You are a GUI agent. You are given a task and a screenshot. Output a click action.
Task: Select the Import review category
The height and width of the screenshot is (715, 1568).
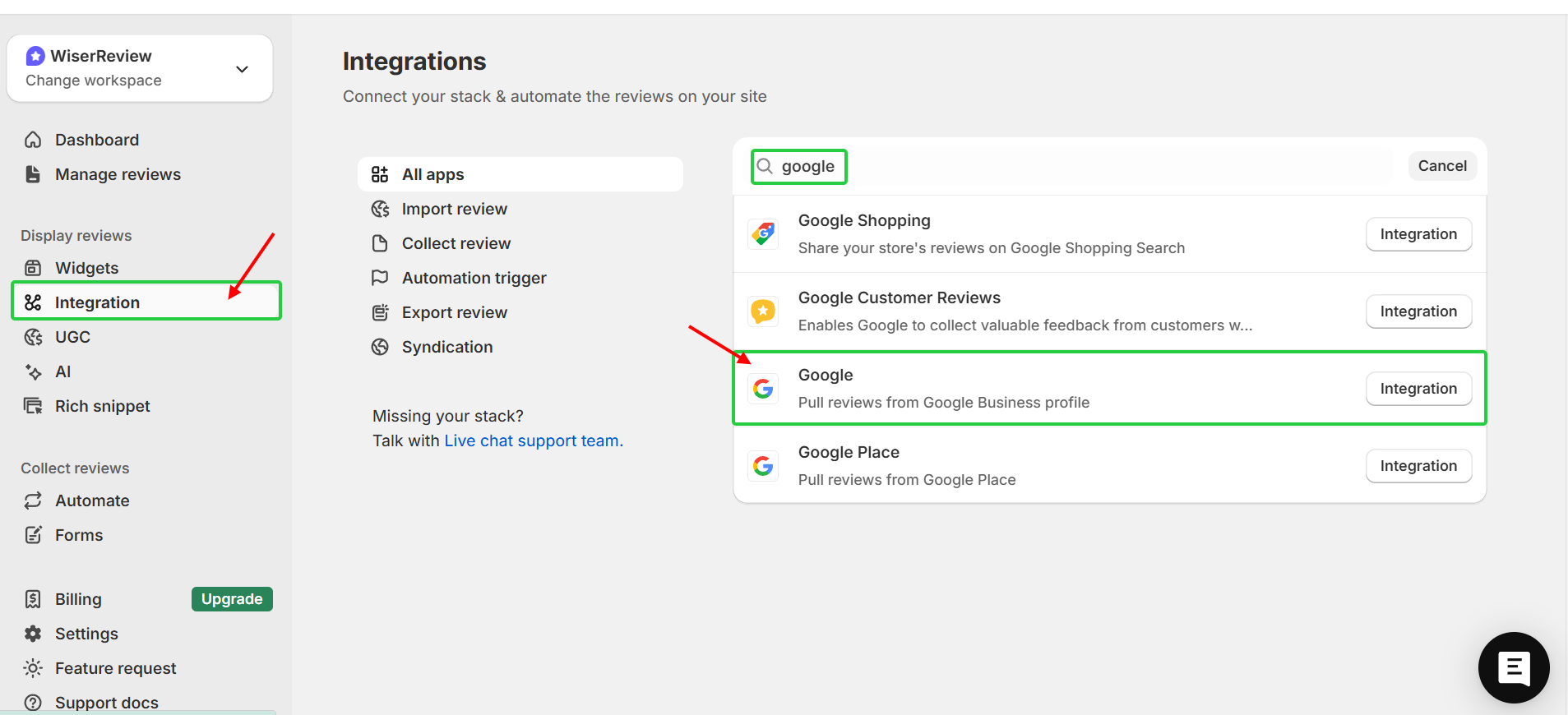pyautogui.click(x=454, y=209)
